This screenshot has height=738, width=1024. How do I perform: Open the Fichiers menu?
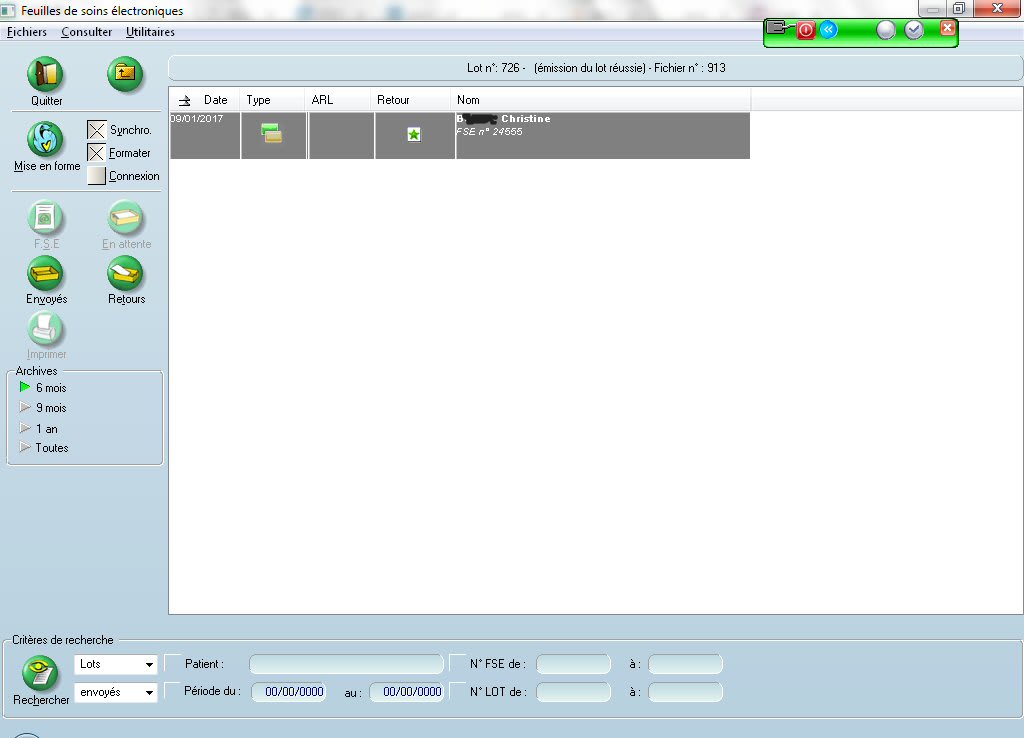tap(27, 32)
